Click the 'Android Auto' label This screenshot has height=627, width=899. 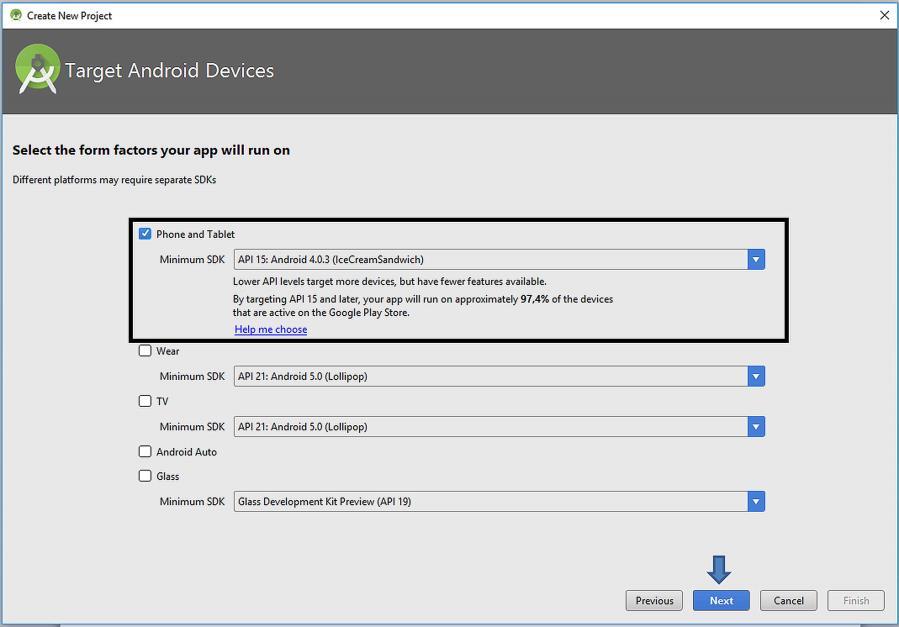pos(186,452)
